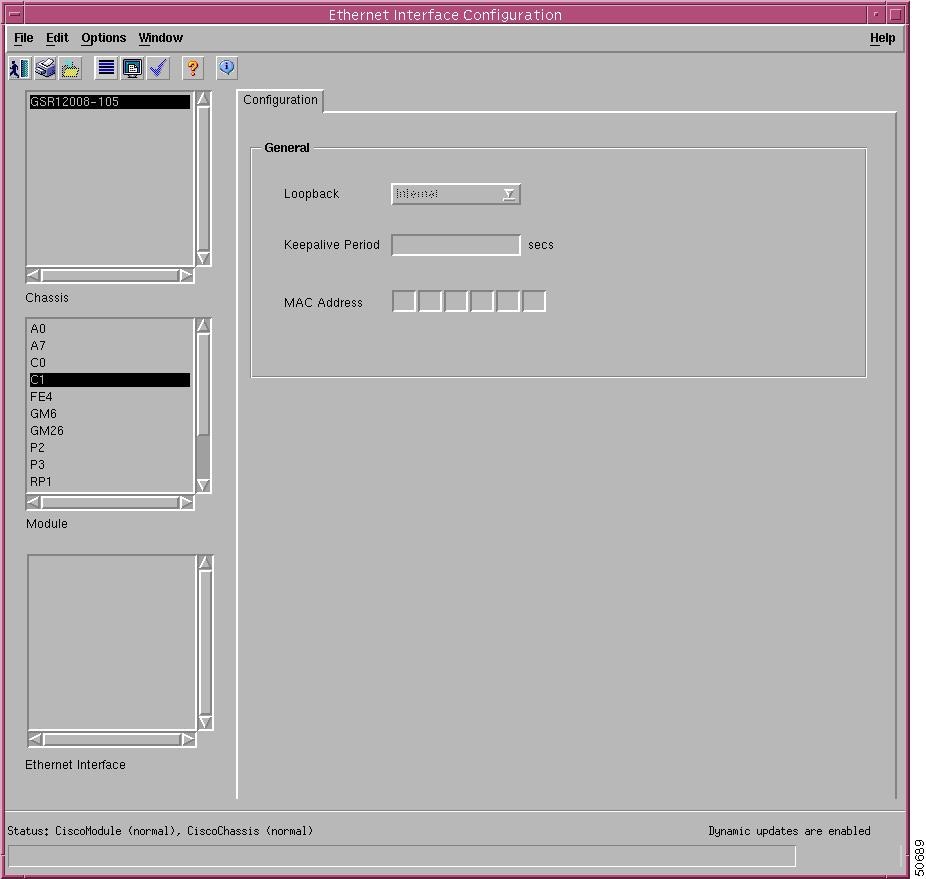Open the Edit menu
This screenshot has height=879, width=926.
57,38
